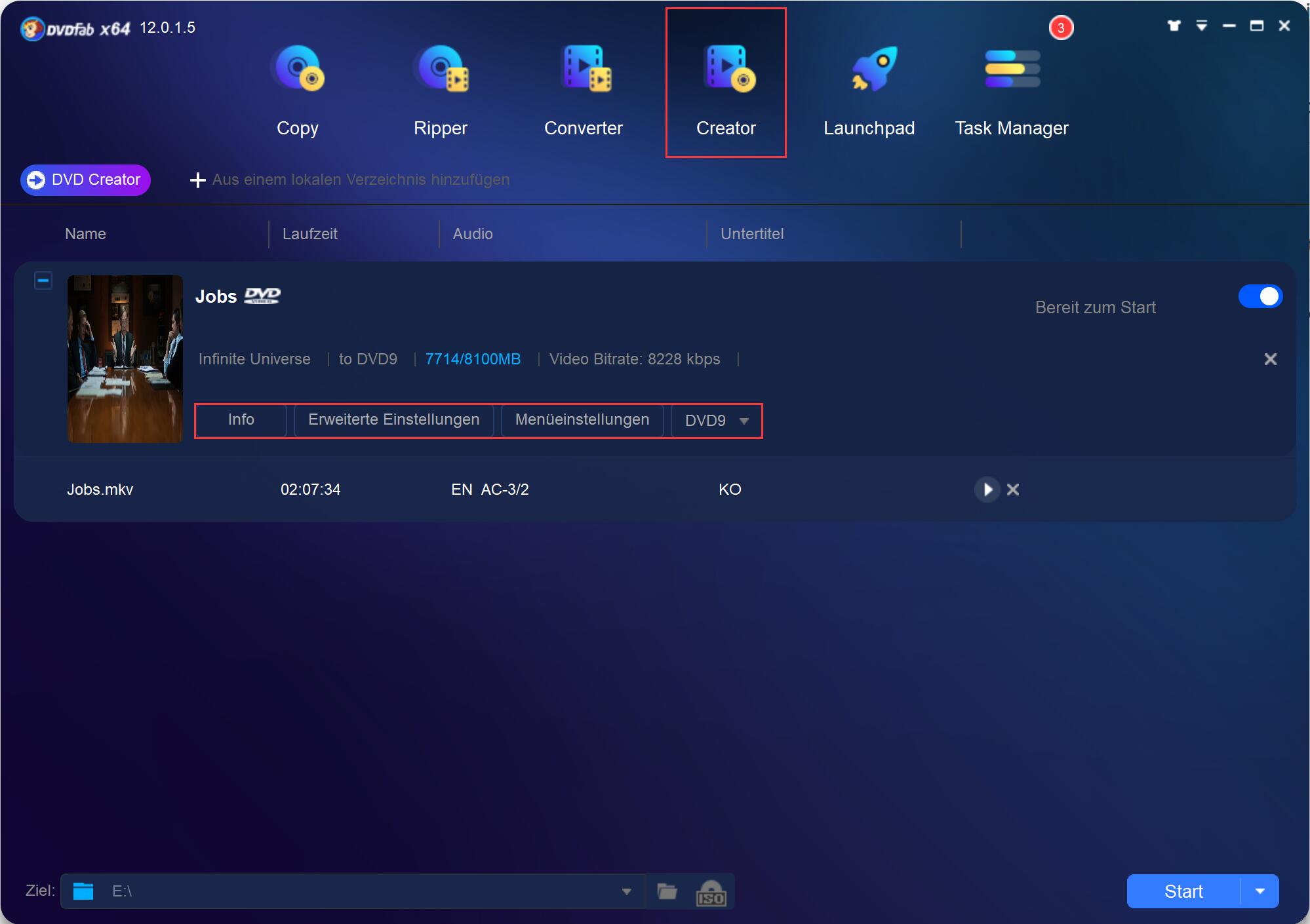Click the red notification badge showing 3
This screenshot has width=1310, height=924.
1061,28
